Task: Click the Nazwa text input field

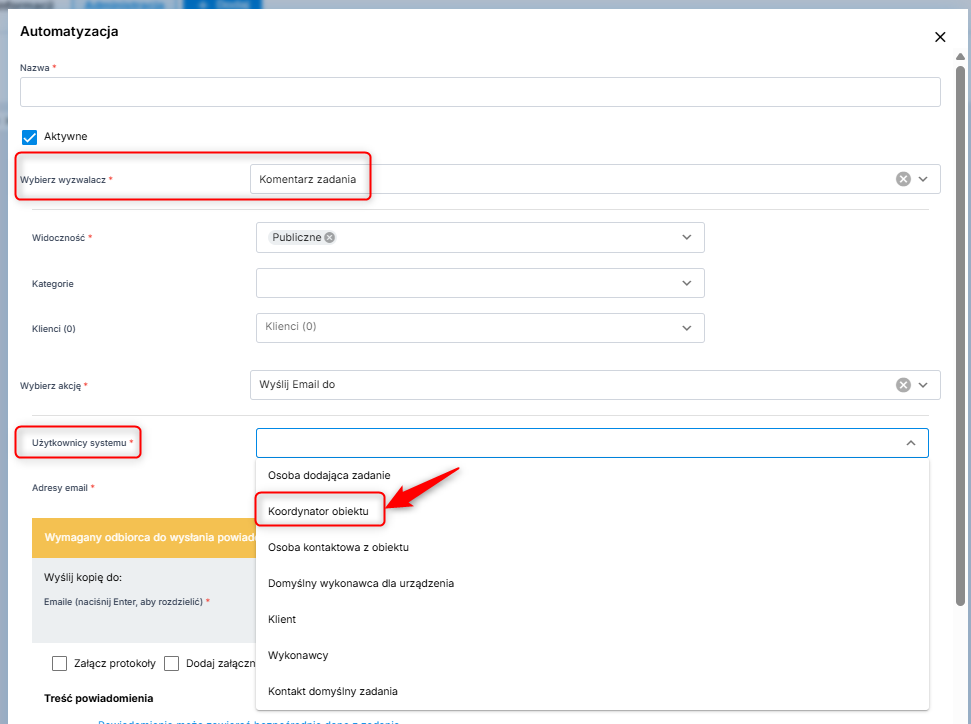Action: click(480, 92)
